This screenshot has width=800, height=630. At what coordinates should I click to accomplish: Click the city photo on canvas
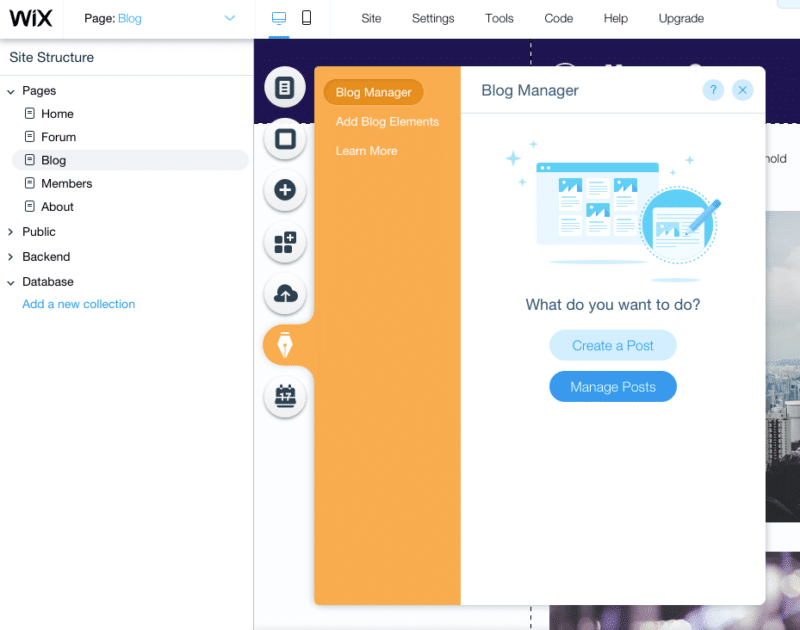pos(783,366)
